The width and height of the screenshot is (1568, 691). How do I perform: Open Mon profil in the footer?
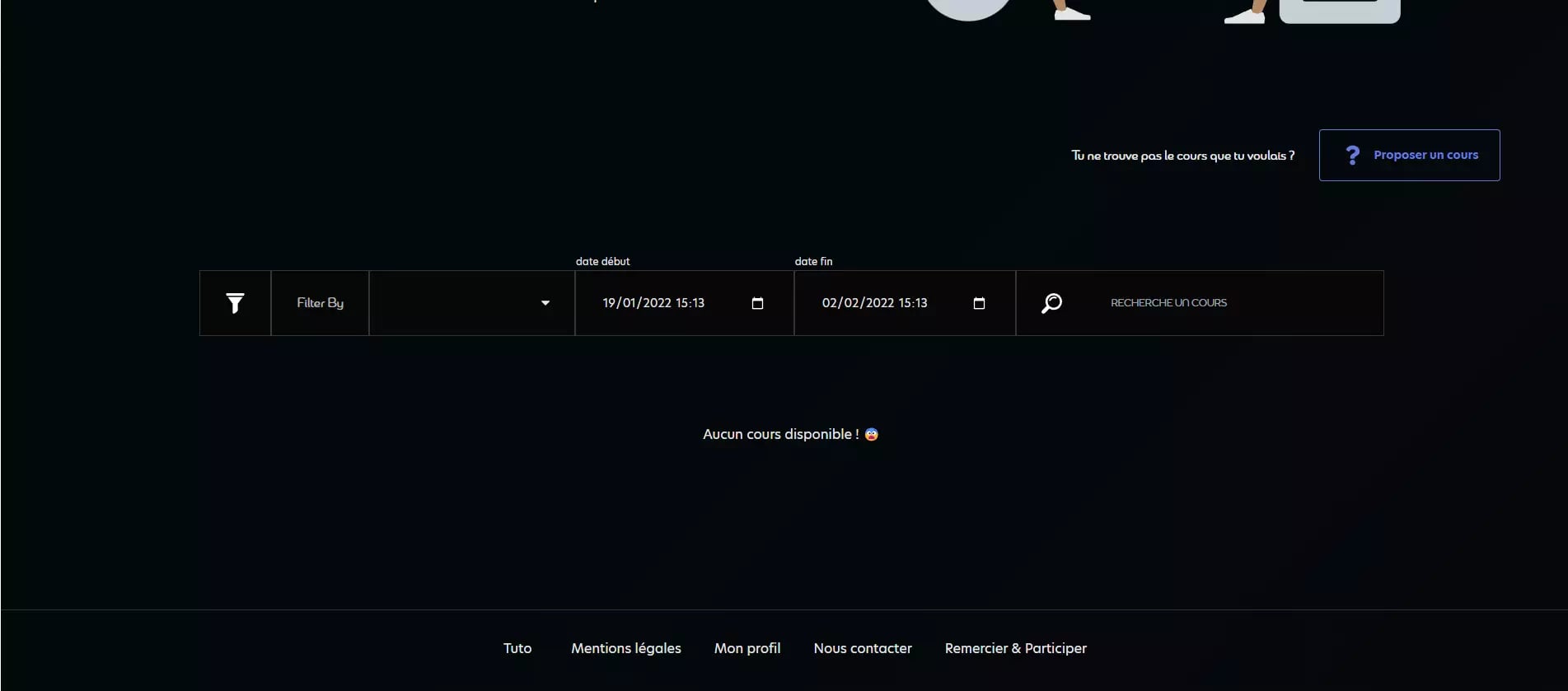747,648
